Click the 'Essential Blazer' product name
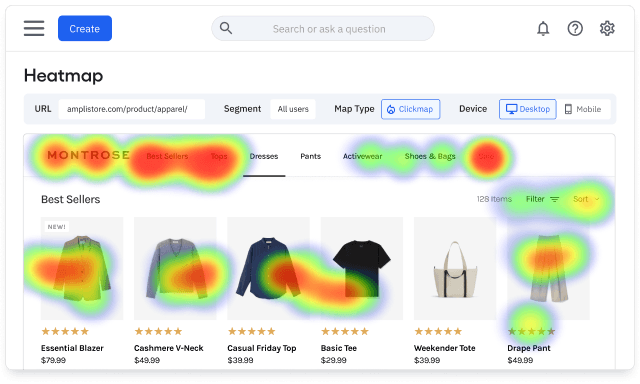640x384 pixels. [72, 348]
